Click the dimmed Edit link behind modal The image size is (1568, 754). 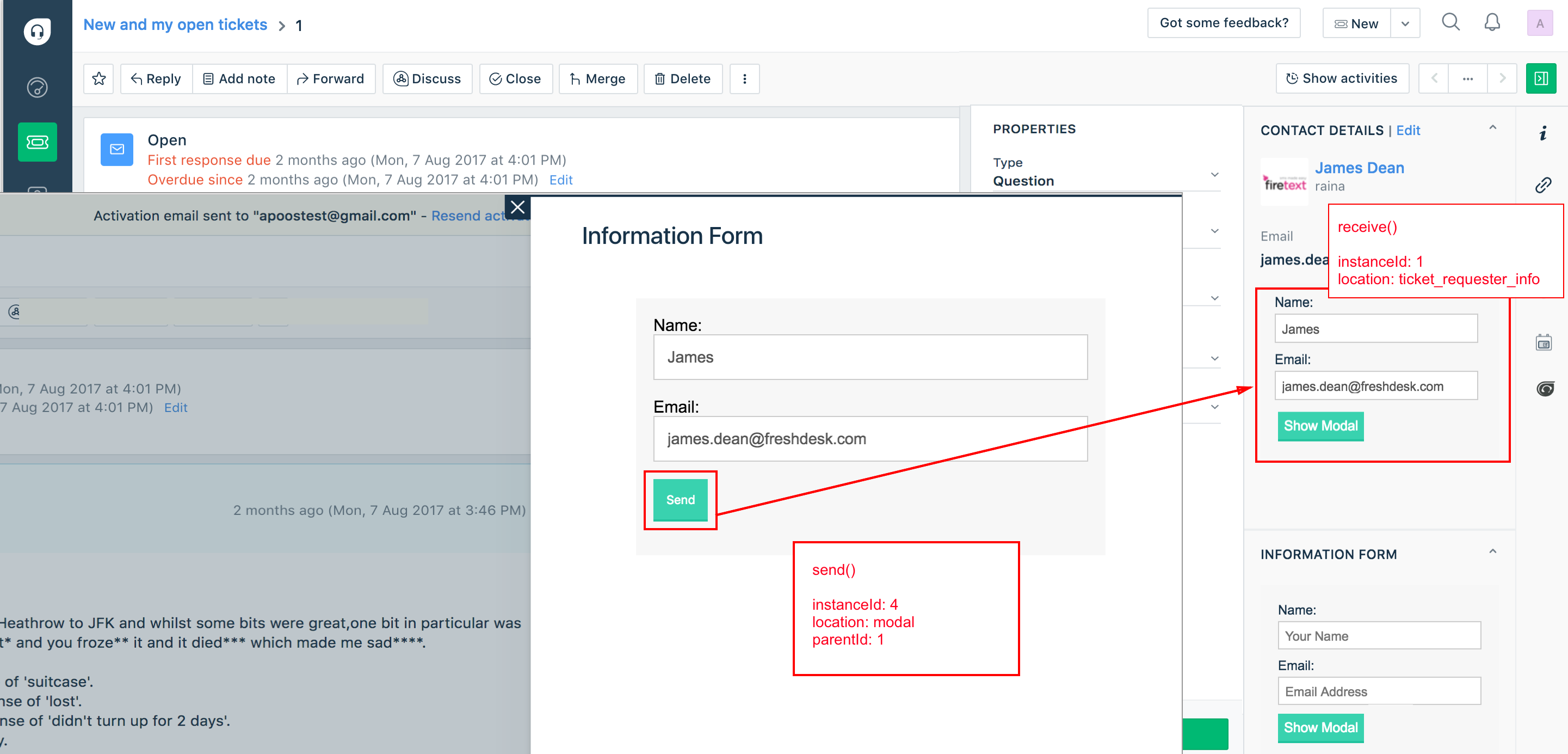coord(175,407)
